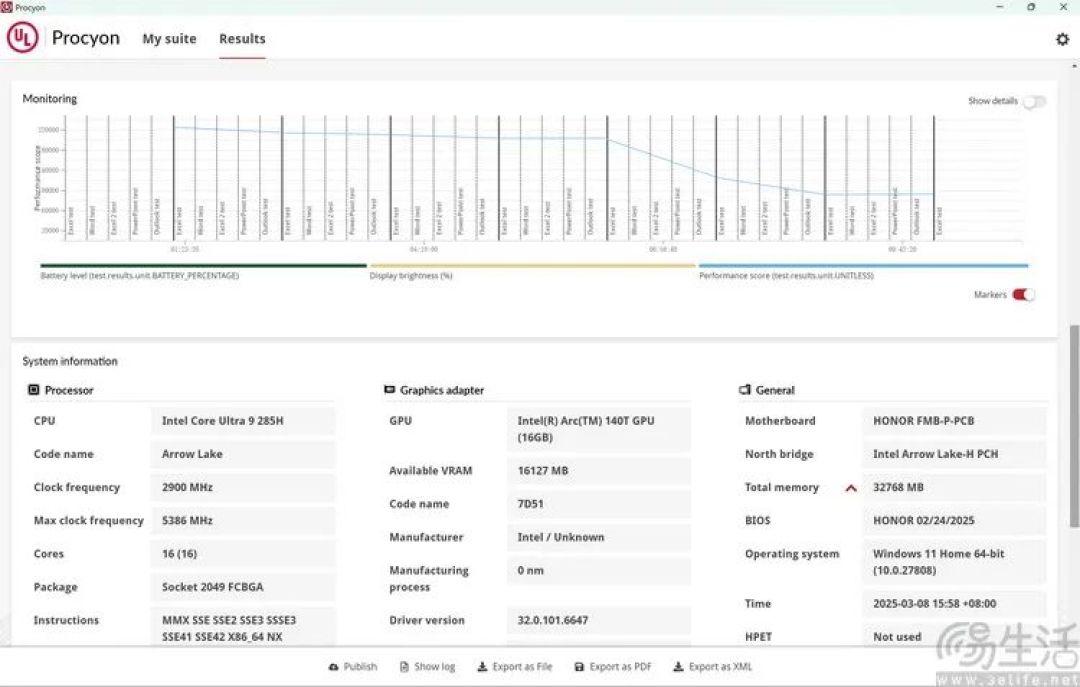Switch to the My suite tab

click(x=169, y=39)
